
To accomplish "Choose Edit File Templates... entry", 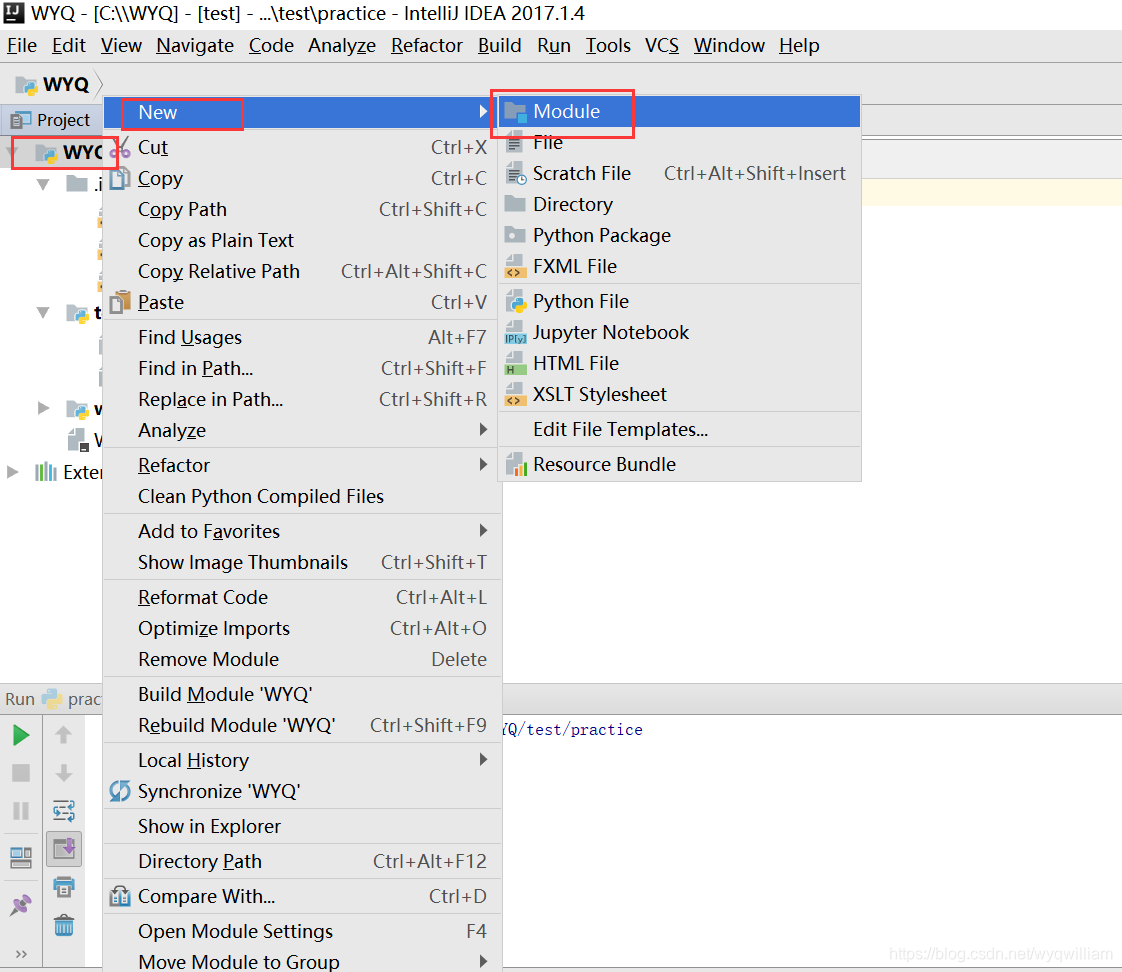I will pos(679,429).
